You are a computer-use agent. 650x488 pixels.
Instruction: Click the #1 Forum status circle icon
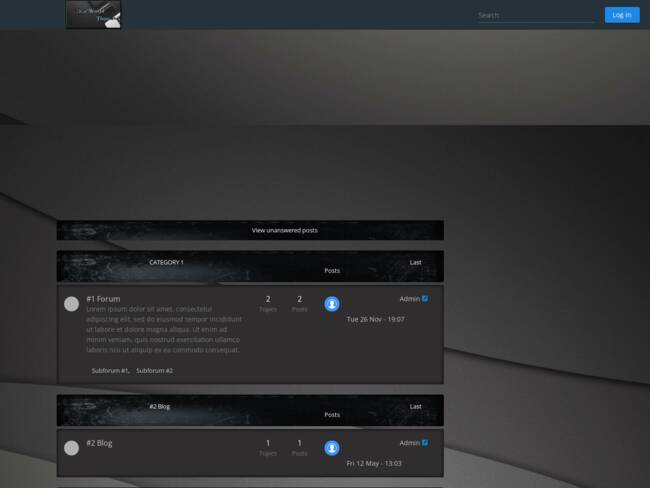[72, 304]
